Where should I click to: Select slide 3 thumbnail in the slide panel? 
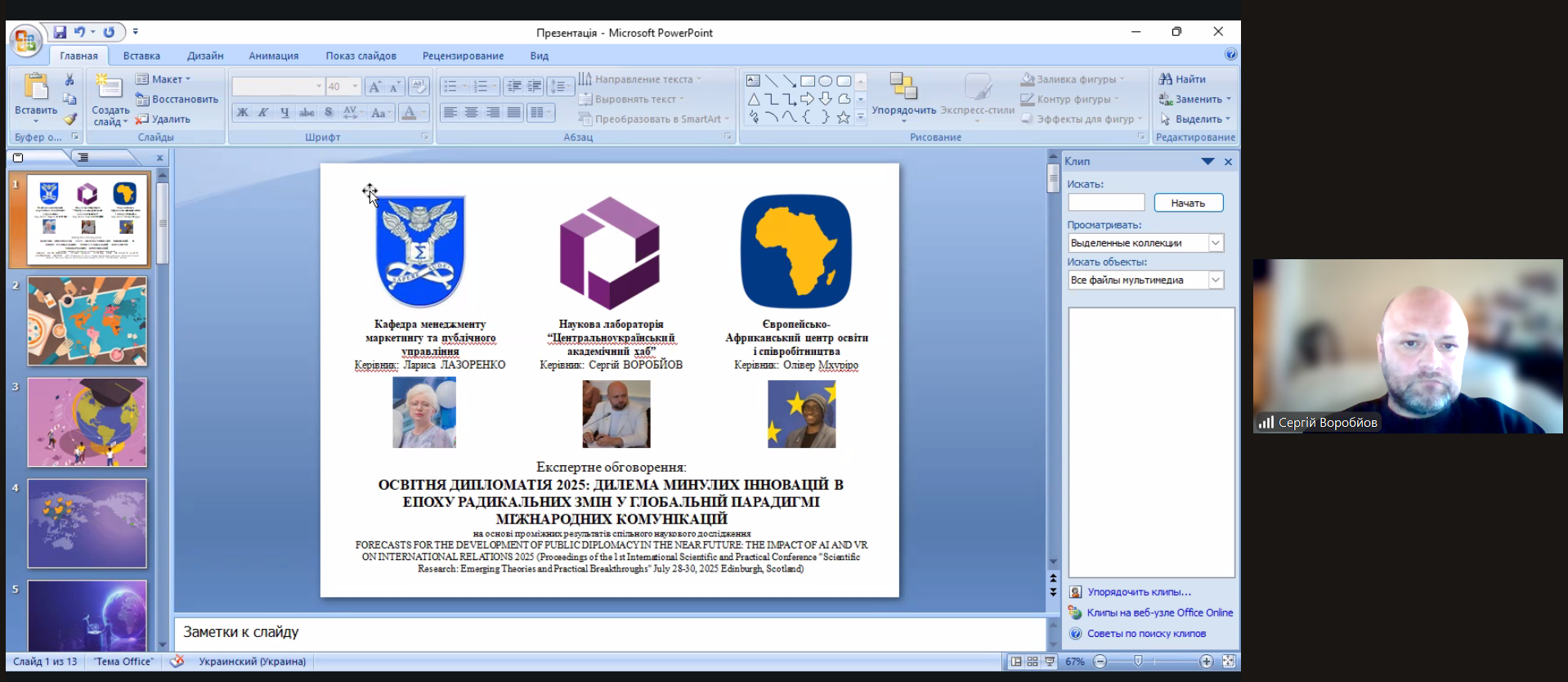87,422
